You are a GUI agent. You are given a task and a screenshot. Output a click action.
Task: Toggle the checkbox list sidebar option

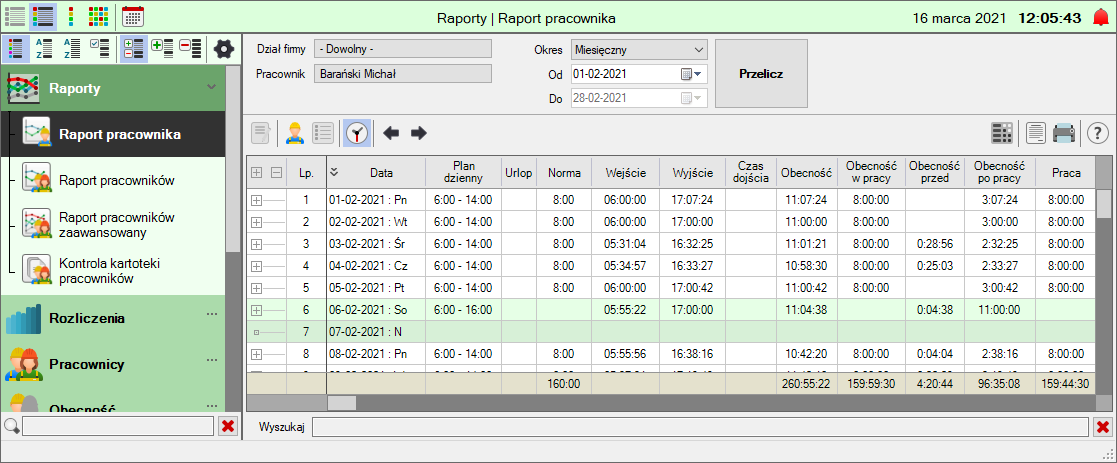(99, 48)
